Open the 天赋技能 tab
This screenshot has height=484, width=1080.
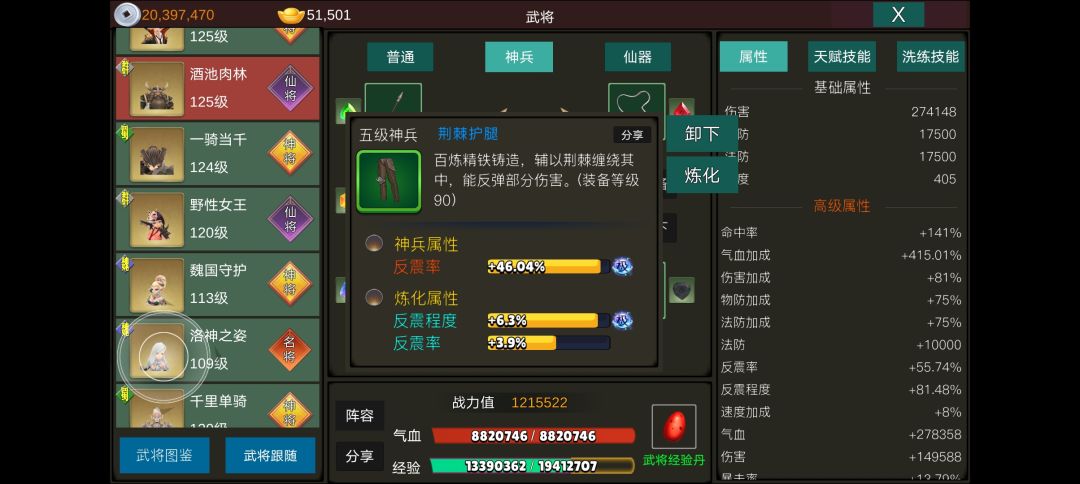(x=842, y=56)
